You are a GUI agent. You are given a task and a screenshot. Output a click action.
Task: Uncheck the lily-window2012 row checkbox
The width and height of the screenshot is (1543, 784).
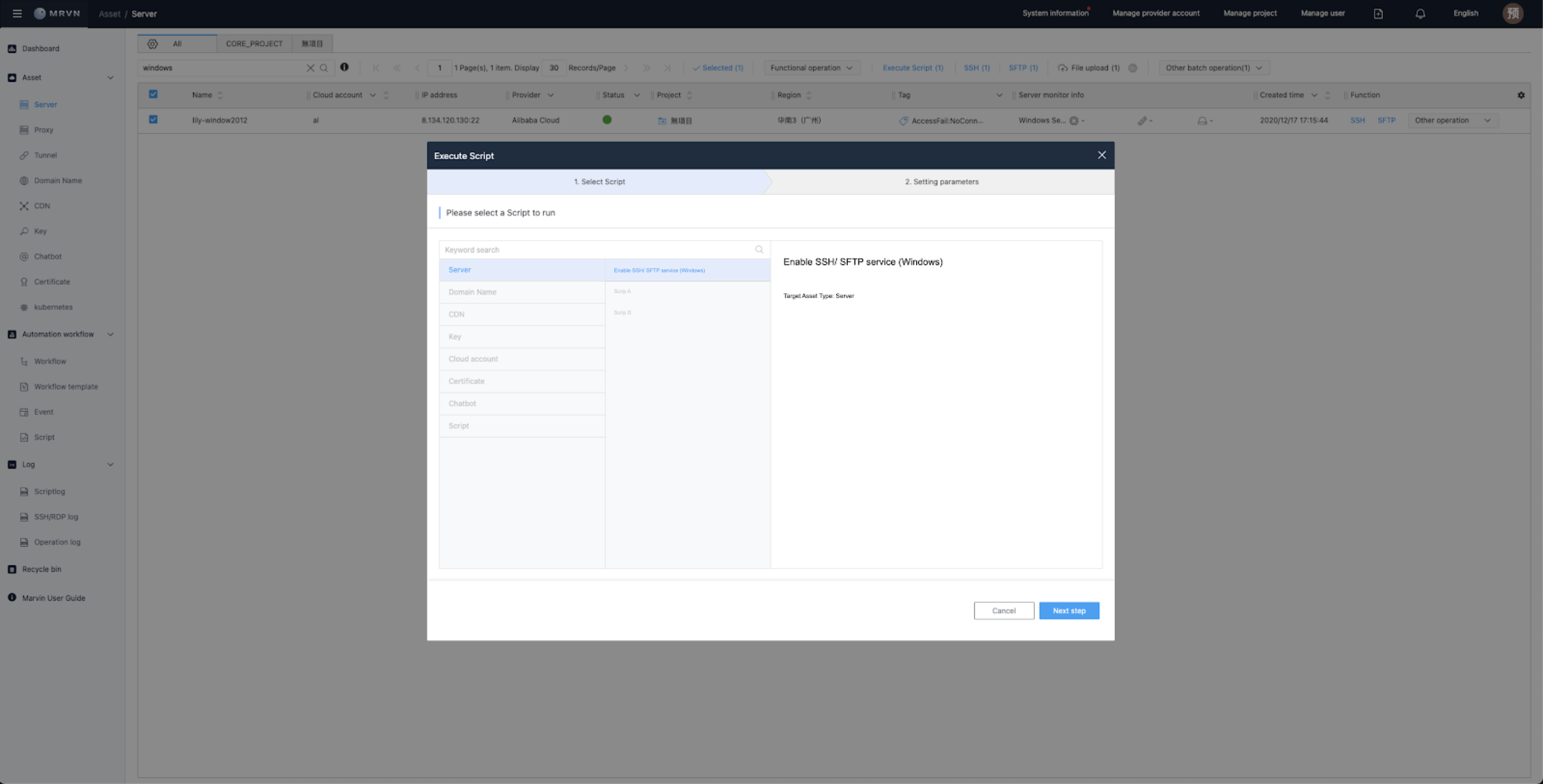pos(153,120)
